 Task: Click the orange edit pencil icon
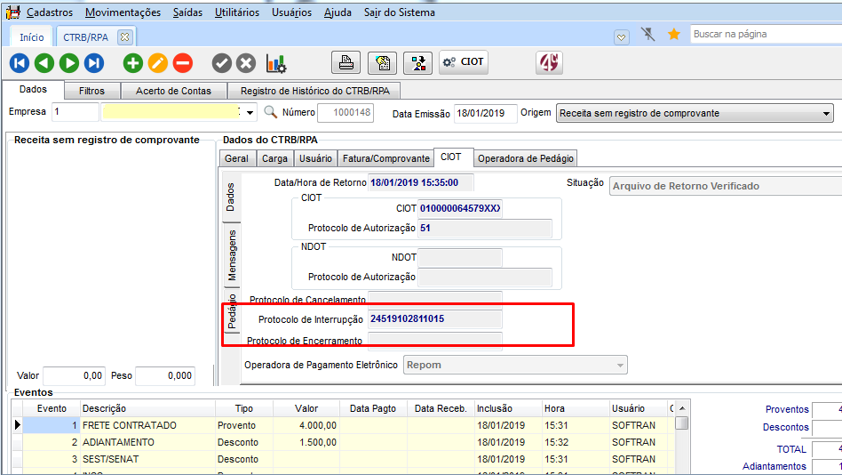pyautogui.click(x=157, y=63)
